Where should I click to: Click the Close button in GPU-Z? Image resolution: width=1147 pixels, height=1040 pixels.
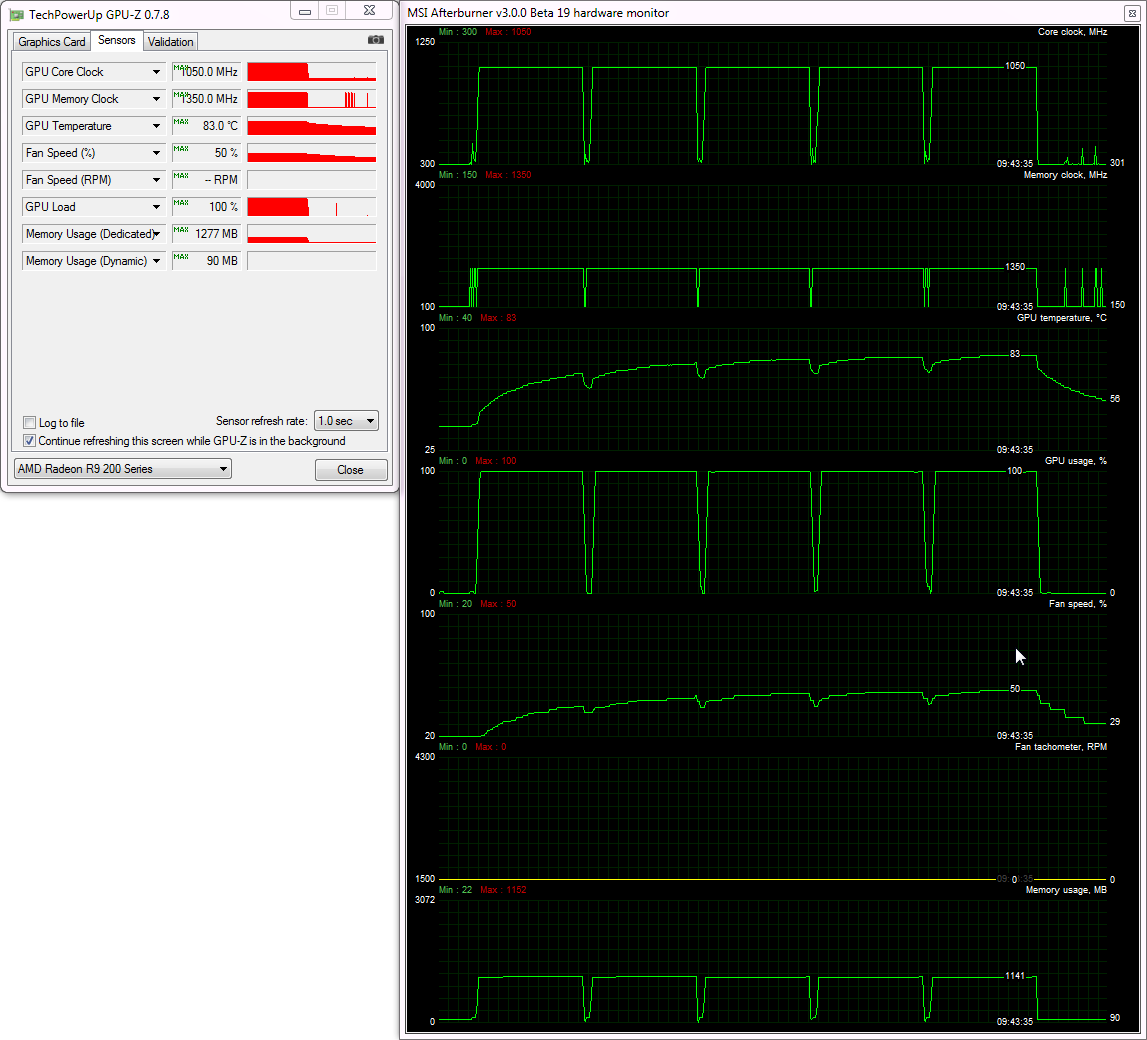click(351, 470)
